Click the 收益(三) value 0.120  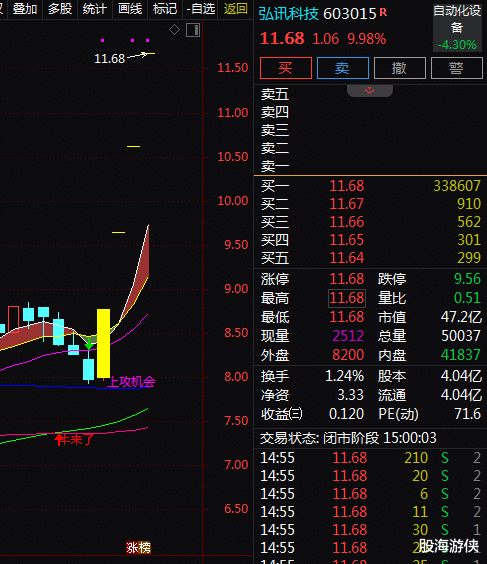pyautogui.click(x=346, y=414)
